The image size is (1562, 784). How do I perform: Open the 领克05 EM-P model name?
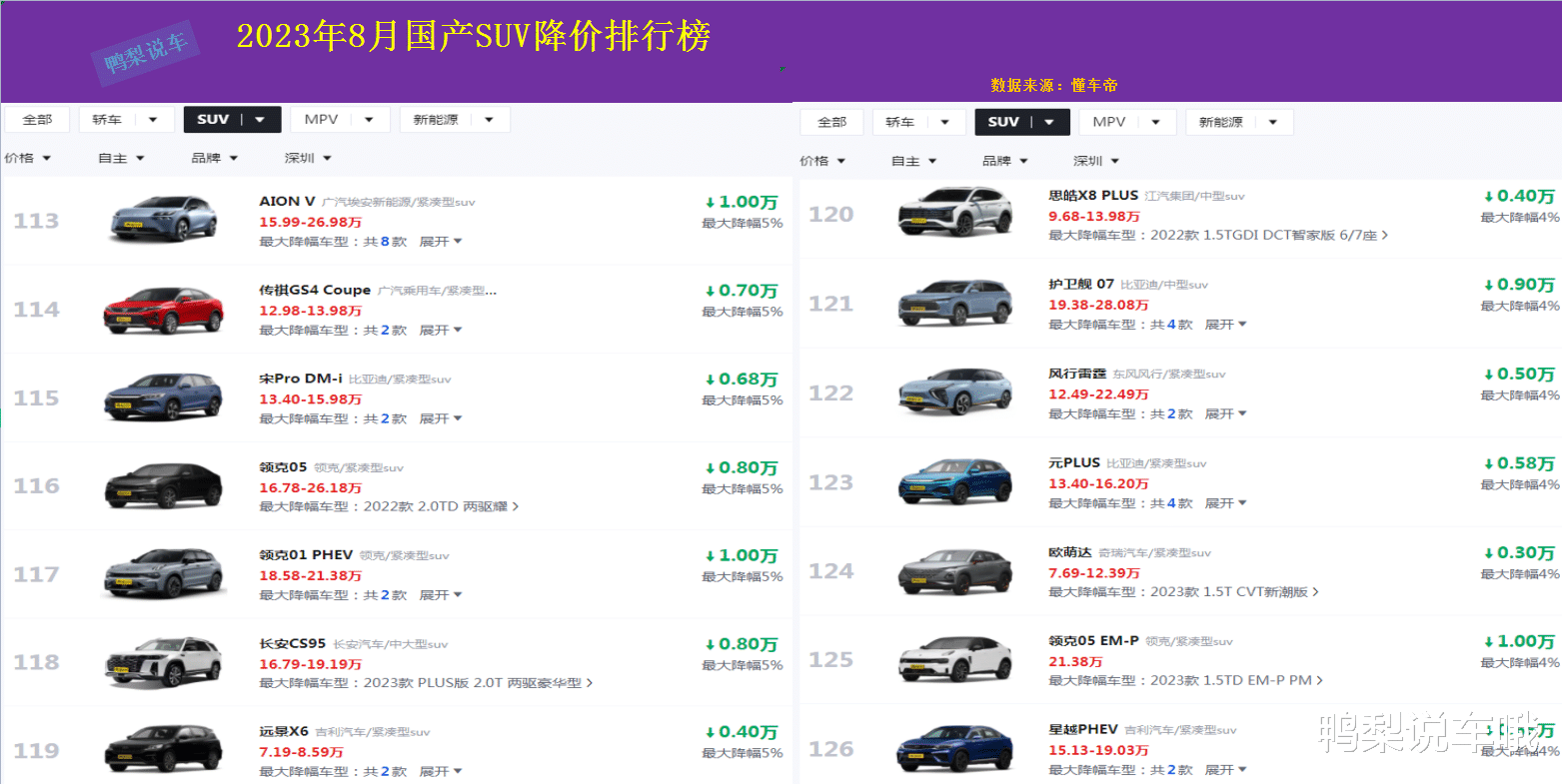point(1093,641)
